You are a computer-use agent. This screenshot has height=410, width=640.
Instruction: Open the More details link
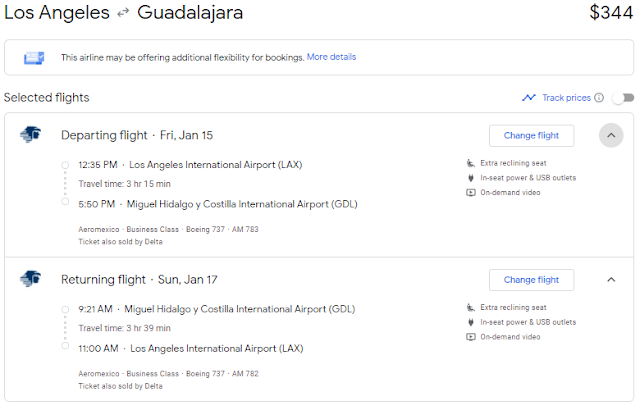[x=331, y=57]
